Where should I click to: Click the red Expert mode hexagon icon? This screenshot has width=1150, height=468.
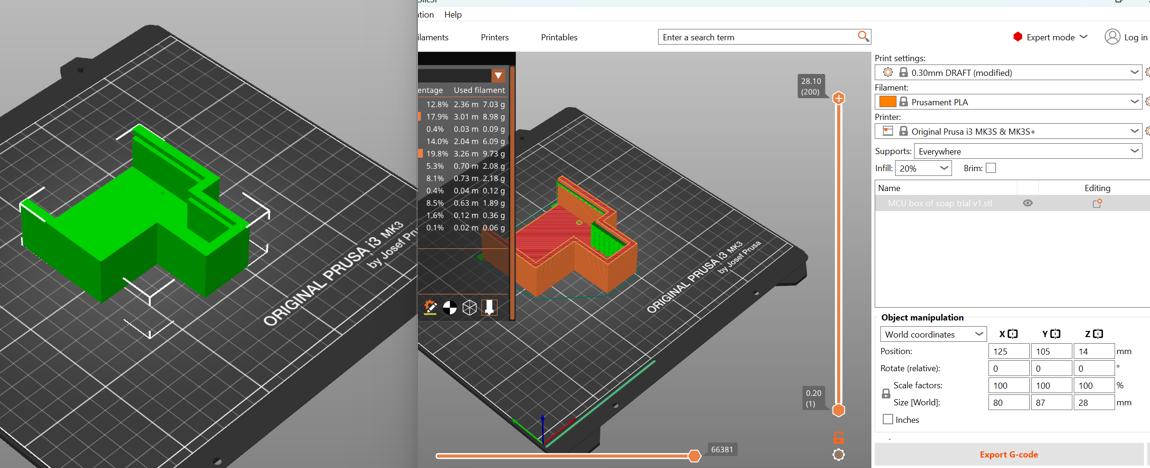click(x=1017, y=37)
